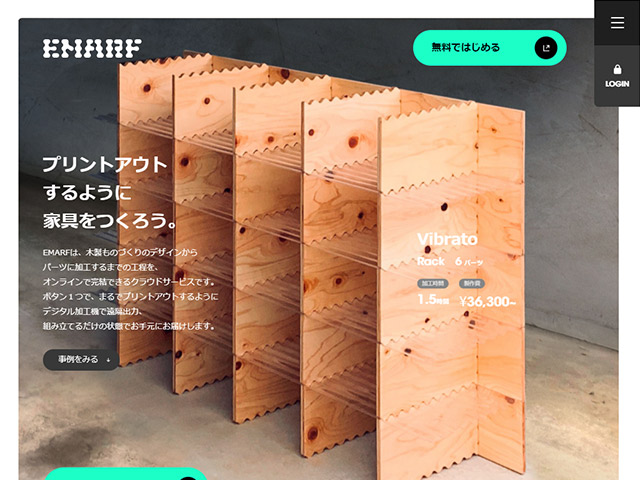Click the black arrow circle in 無料ではじめる
The width and height of the screenshot is (640, 480).
[x=546, y=48]
